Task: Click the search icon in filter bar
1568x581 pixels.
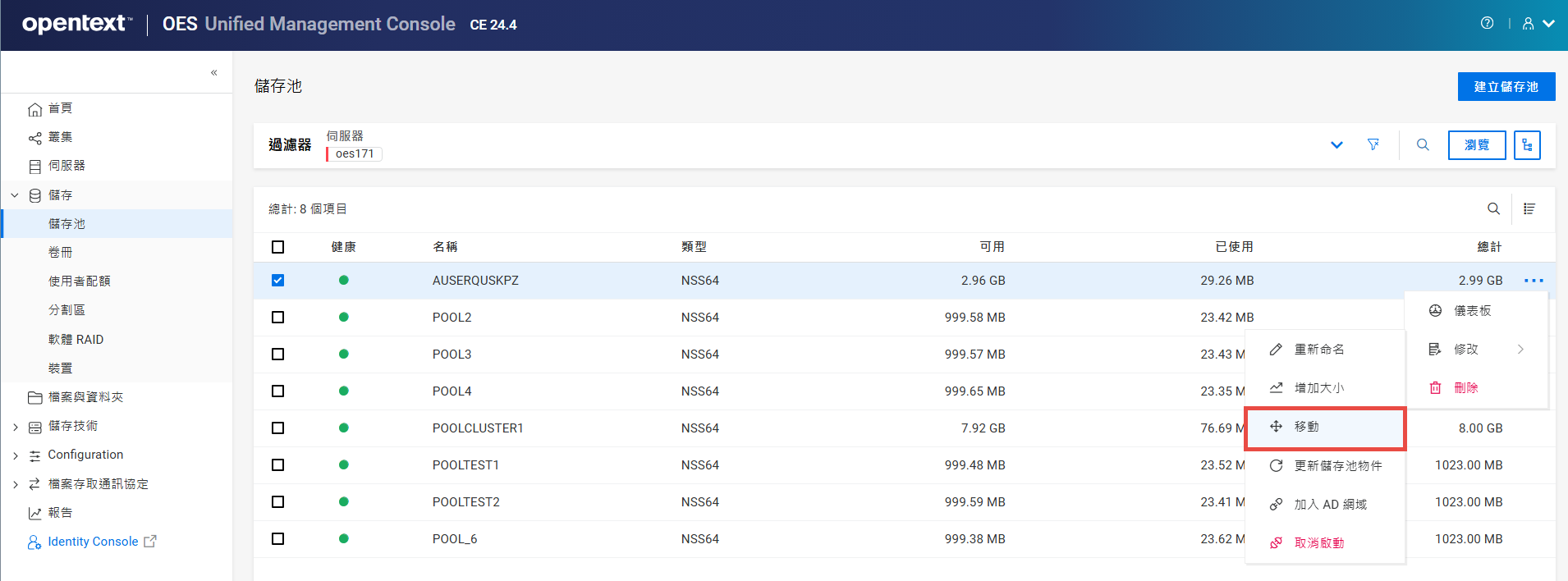Action: tap(1423, 144)
